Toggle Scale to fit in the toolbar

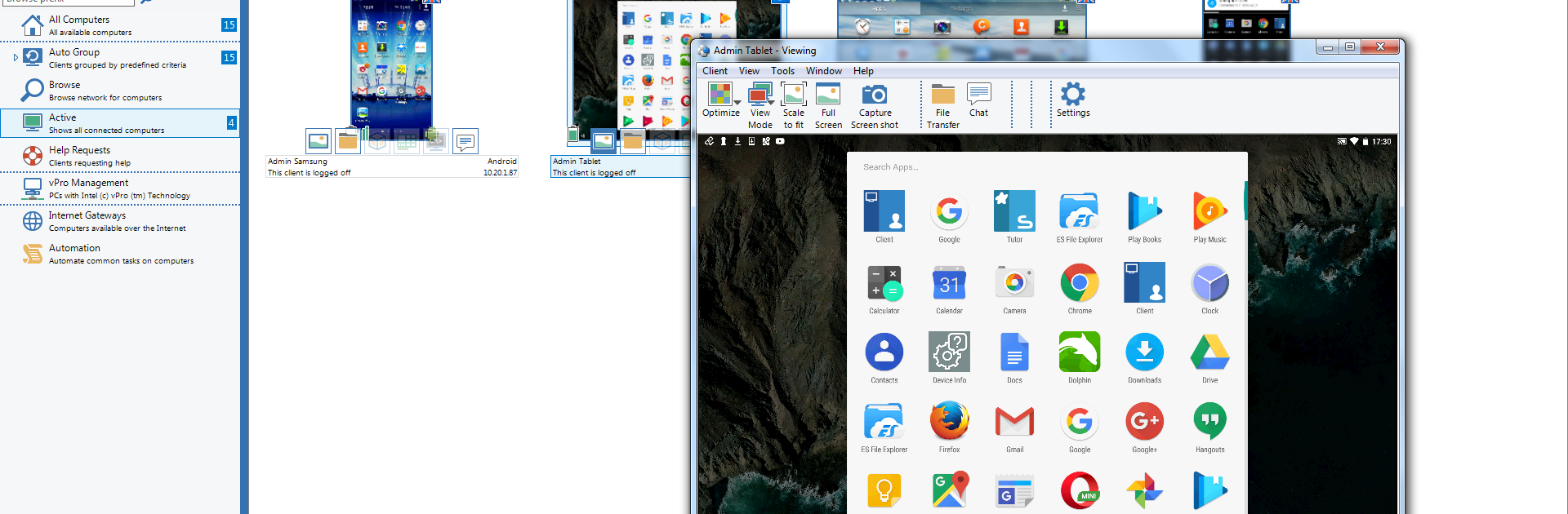tap(793, 105)
